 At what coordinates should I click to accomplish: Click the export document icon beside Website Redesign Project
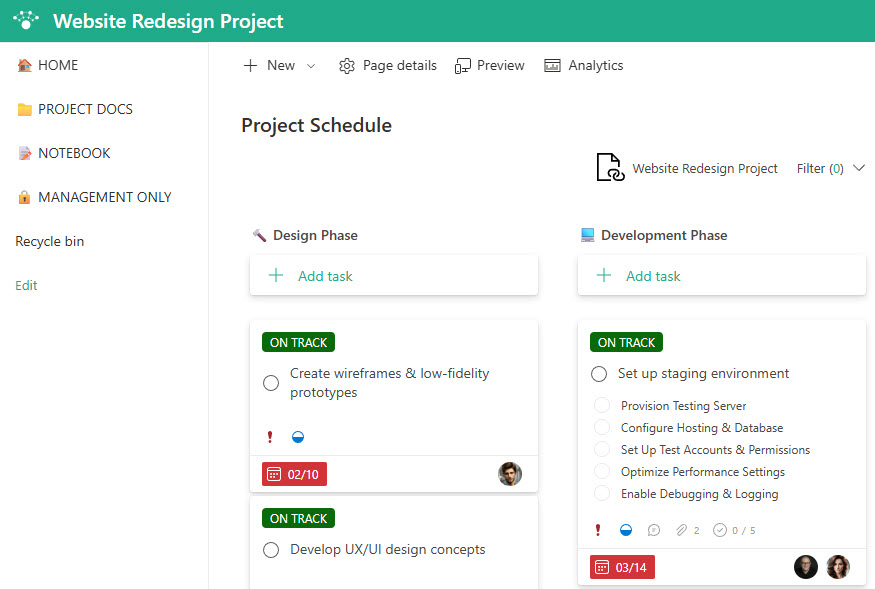610,168
